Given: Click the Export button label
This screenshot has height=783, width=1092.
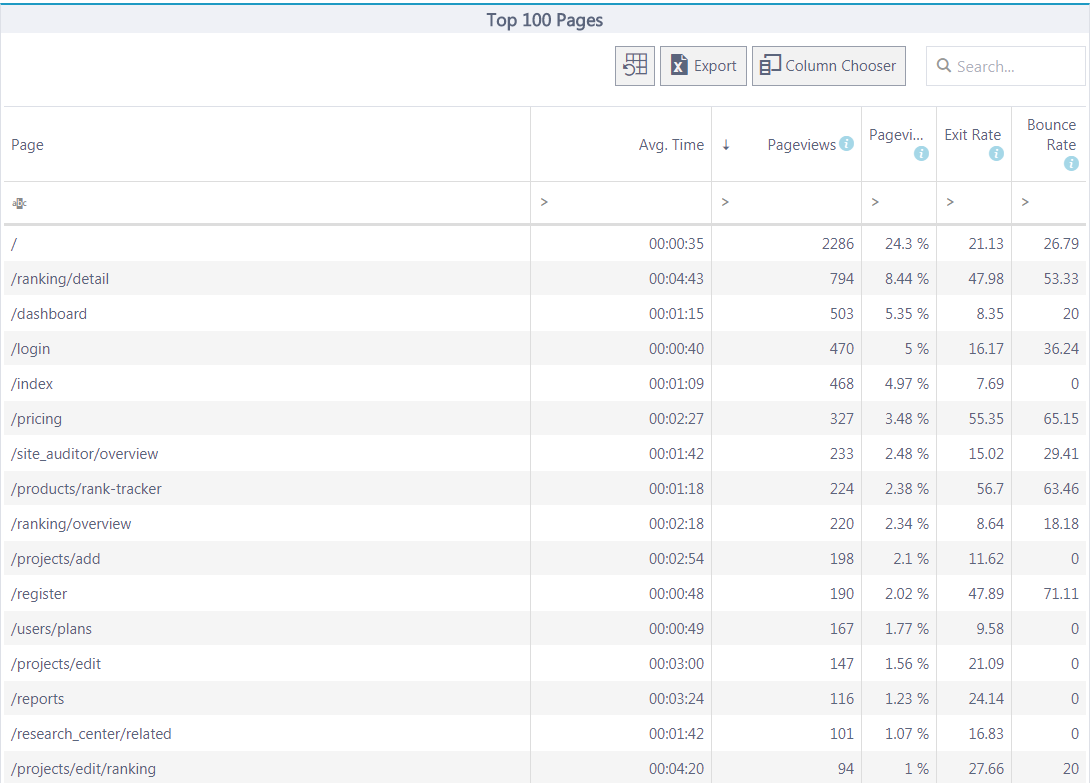Looking at the screenshot, I should 715,66.
